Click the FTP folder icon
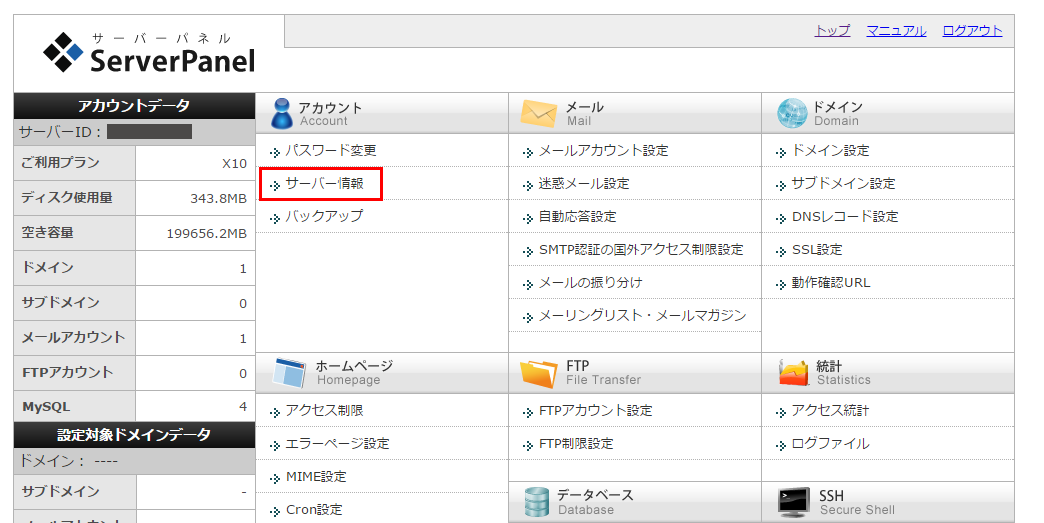The width and height of the screenshot is (1044, 523). pyautogui.click(x=538, y=373)
